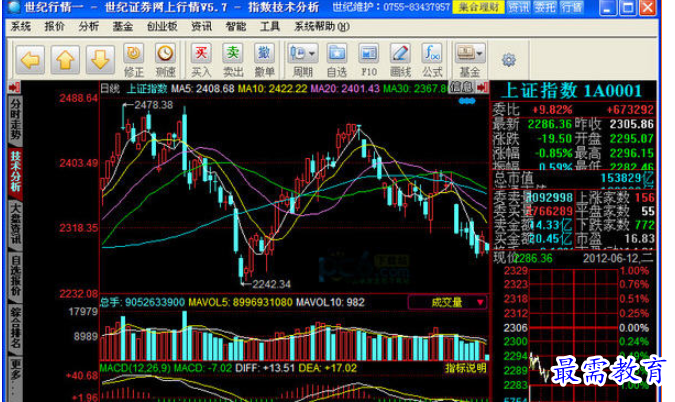The width and height of the screenshot is (675, 402).
Task: Click the DEA: +17.02 value
Action: [328, 368]
